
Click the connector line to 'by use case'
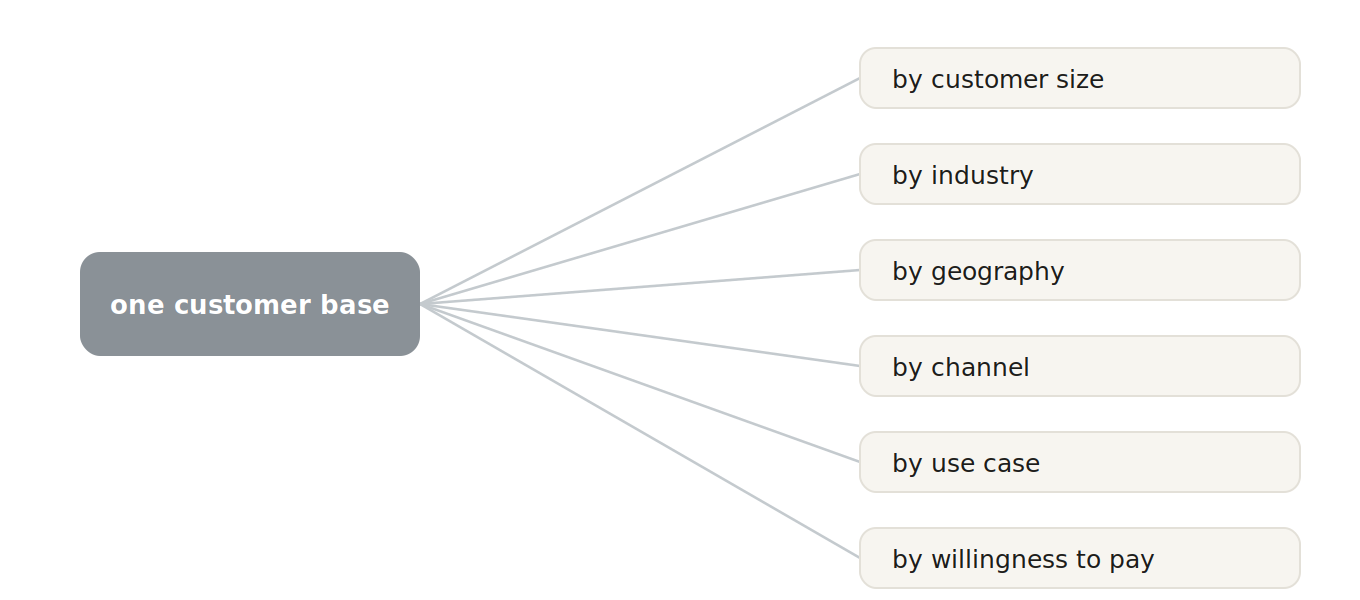click(640, 383)
